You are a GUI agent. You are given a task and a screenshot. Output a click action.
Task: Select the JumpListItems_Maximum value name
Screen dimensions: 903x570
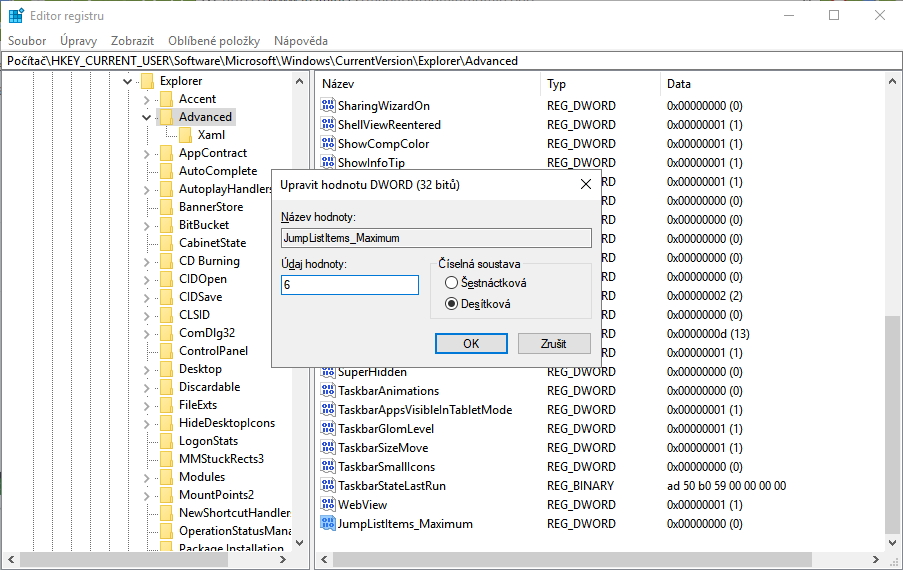click(x=405, y=524)
